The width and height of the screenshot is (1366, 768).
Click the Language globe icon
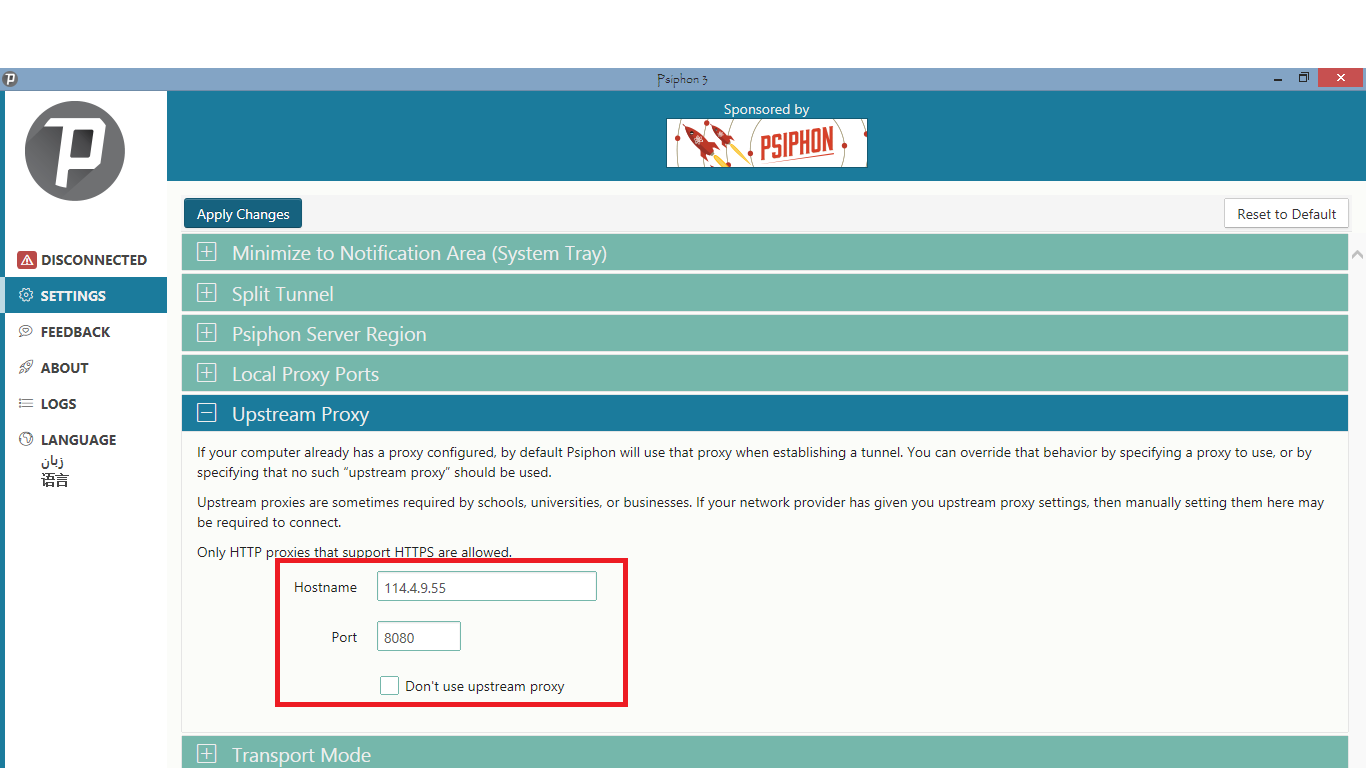pos(27,440)
